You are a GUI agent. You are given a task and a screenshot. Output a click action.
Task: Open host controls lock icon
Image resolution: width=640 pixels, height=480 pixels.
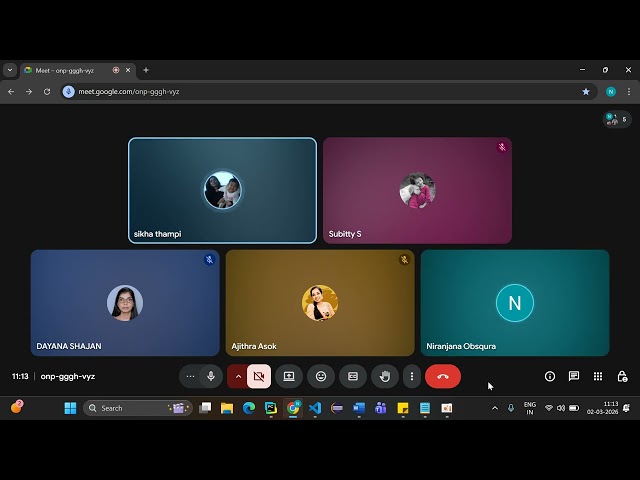622,376
